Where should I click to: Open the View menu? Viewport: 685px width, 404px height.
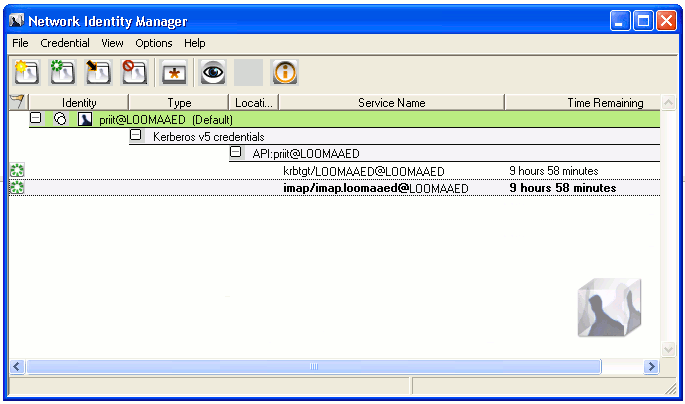pyautogui.click(x=112, y=43)
